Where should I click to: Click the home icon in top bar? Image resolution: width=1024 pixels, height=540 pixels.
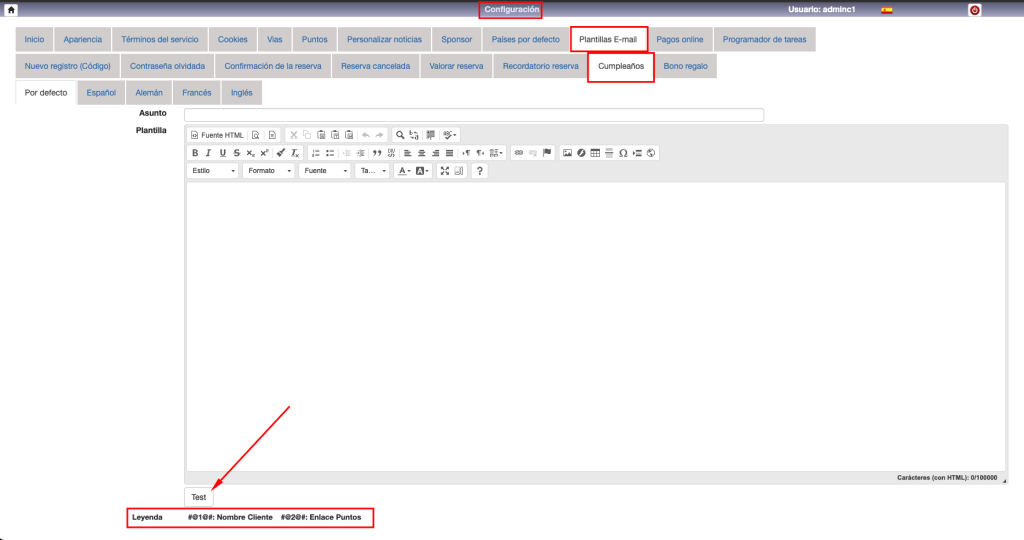click(x=11, y=10)
